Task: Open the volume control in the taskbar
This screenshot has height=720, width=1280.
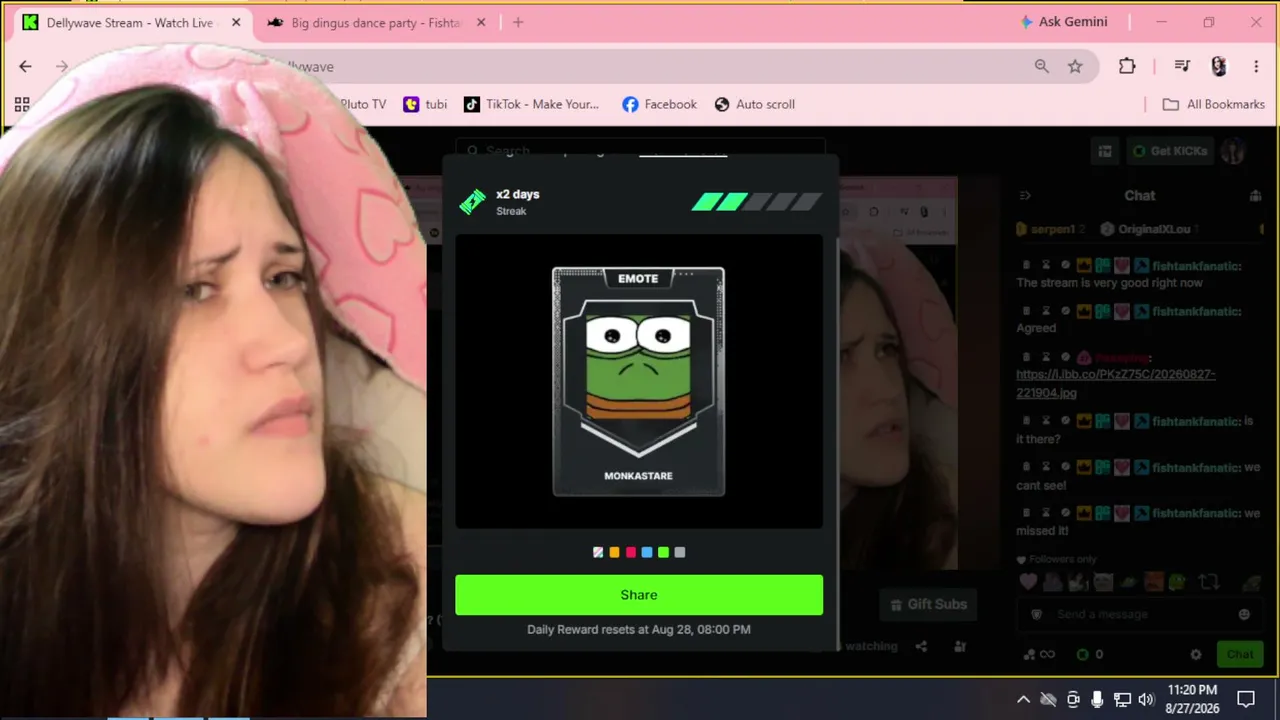Action: (x=1146, y=699)
